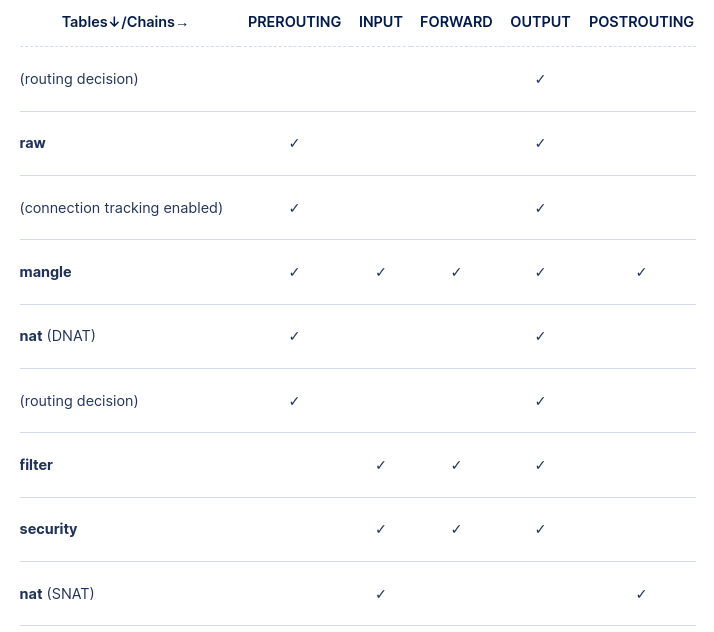The height and width of the screenshot is (632, 714).
Task: Click the mangle row POSTROUTING checkmark
Action: coord(641,272)
